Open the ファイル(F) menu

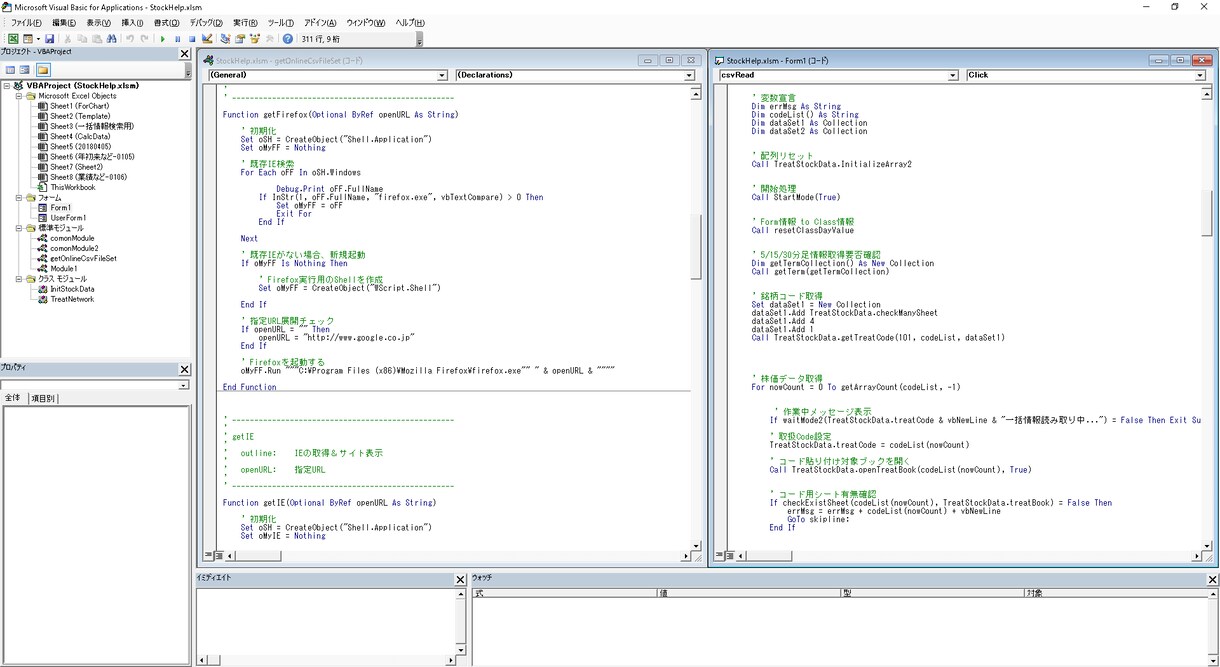(26, 22)
